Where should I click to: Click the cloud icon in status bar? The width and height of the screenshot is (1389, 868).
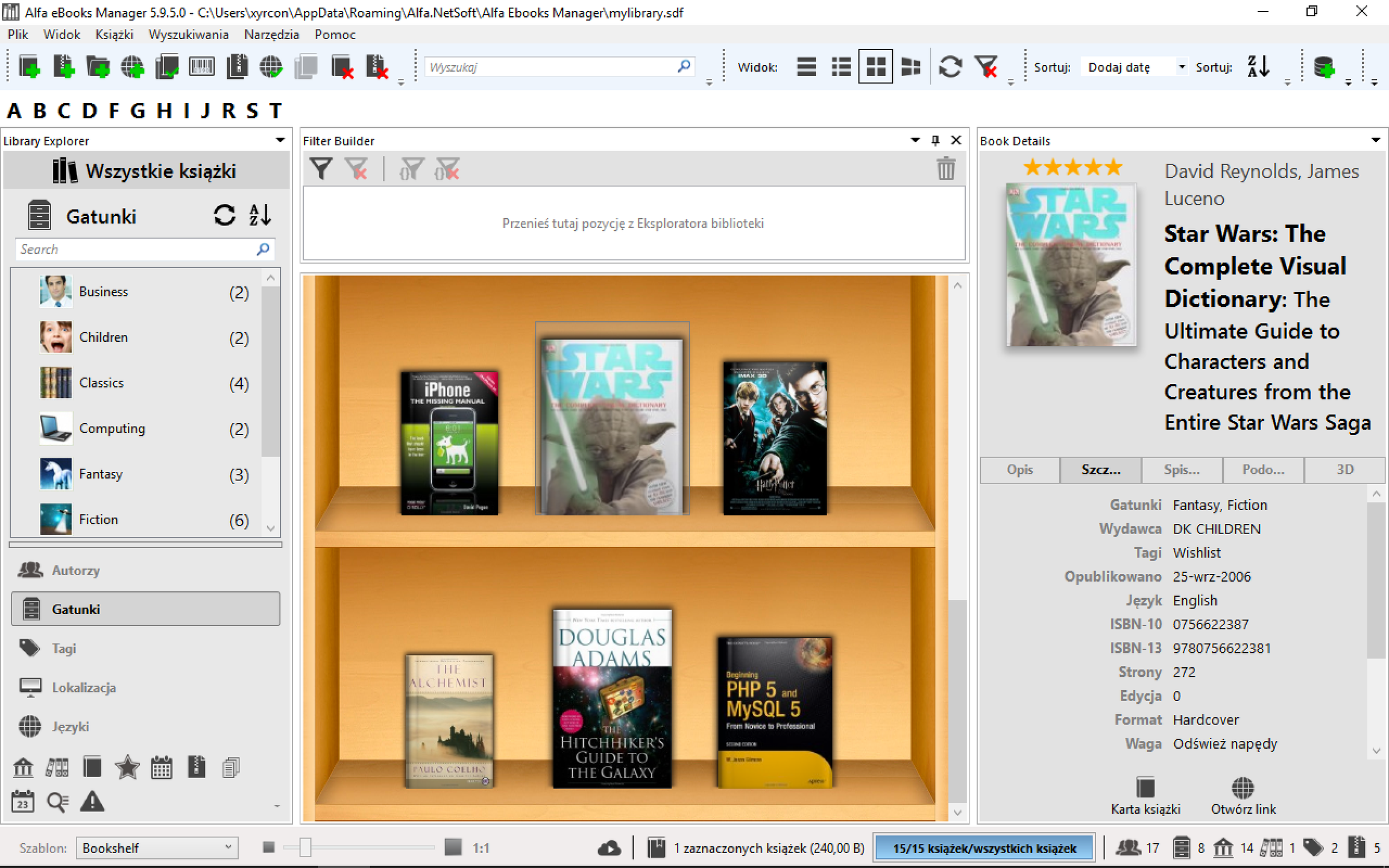coord(609,848)
